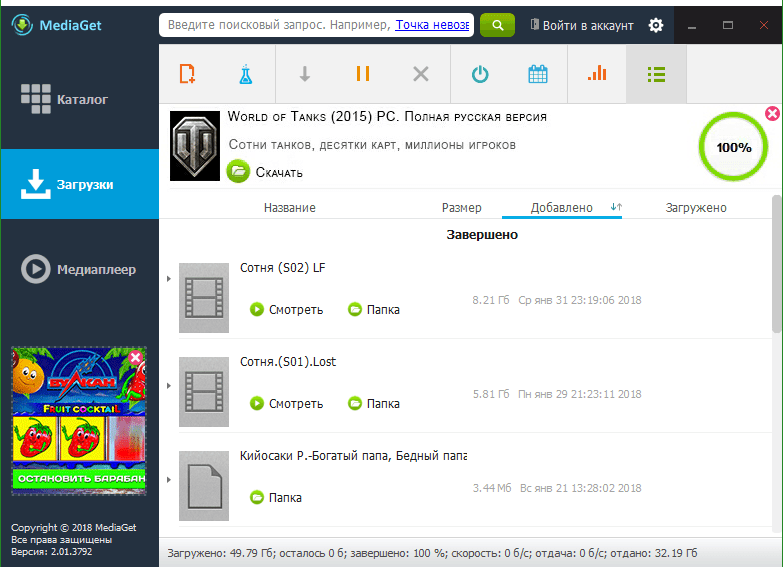Click Смотреть for Сотня (S02) LF

click(x=286, y=310)
